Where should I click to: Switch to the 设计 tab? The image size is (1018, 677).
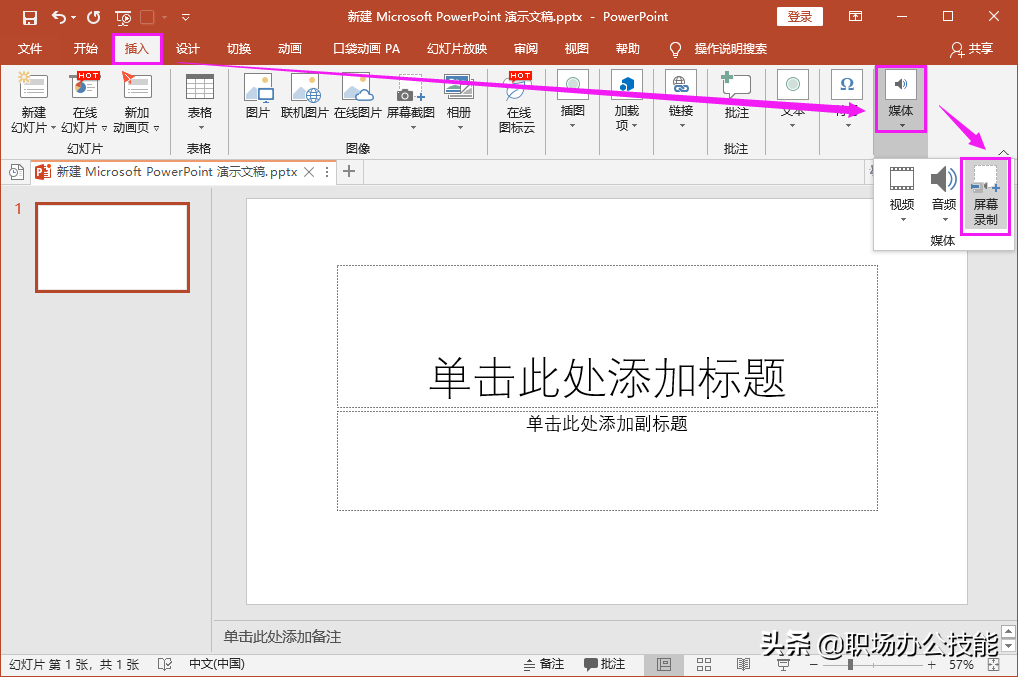(x=188, y=49)
